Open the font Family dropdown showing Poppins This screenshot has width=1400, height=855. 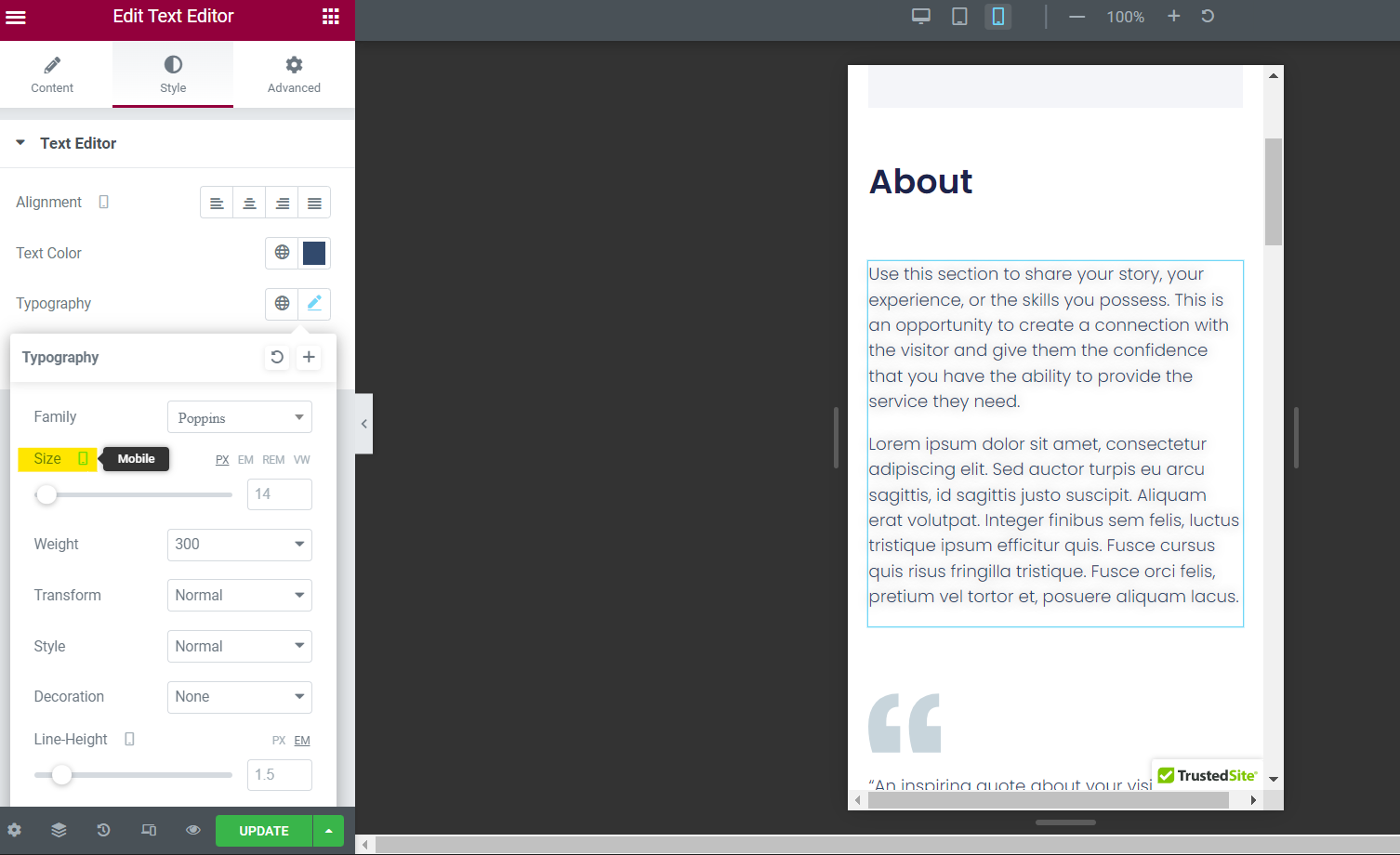point(239,416)
